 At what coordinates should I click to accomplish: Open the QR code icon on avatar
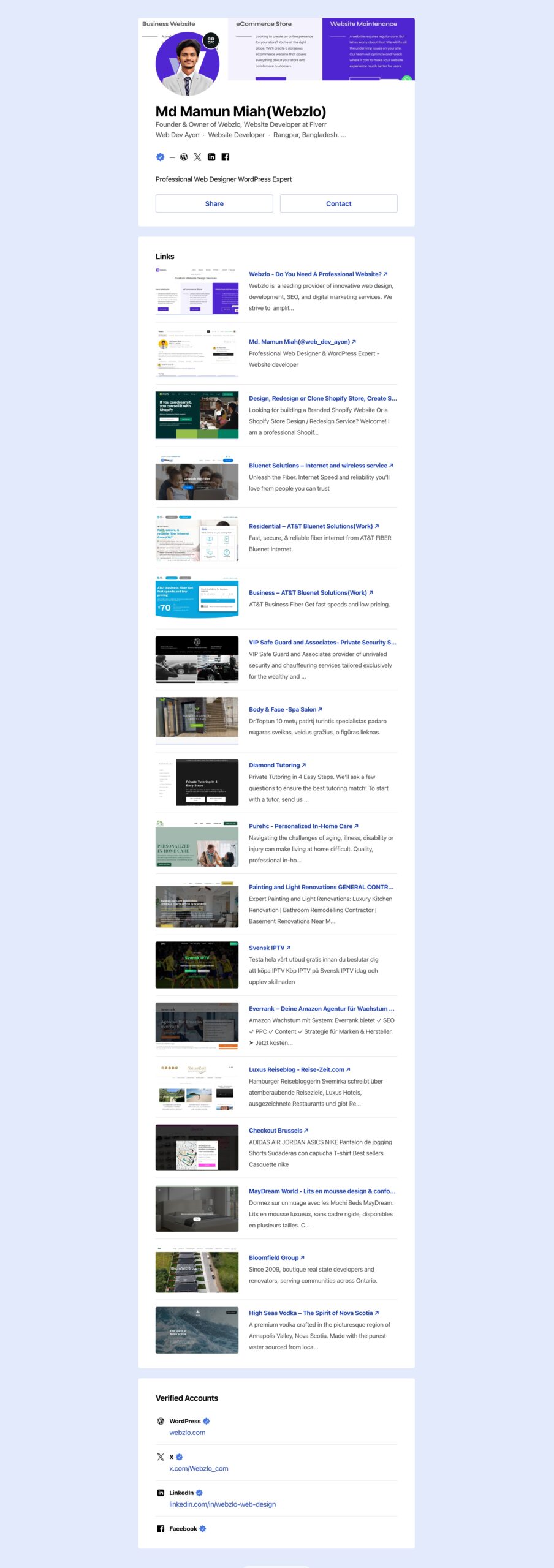210,41
